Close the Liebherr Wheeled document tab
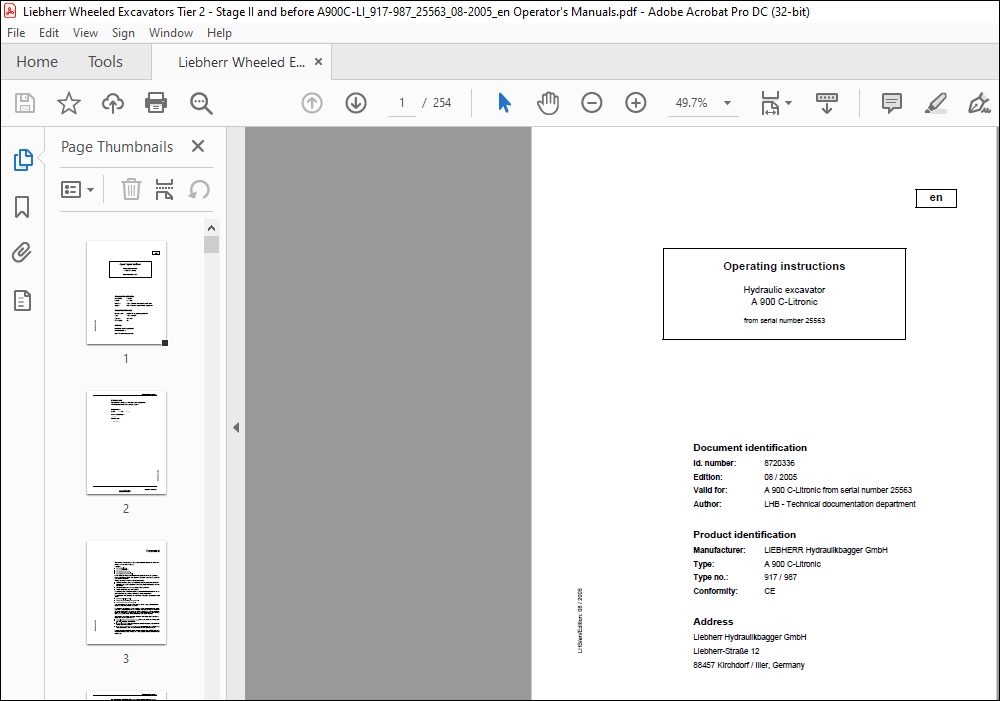1000x701 pixels. 318,61
